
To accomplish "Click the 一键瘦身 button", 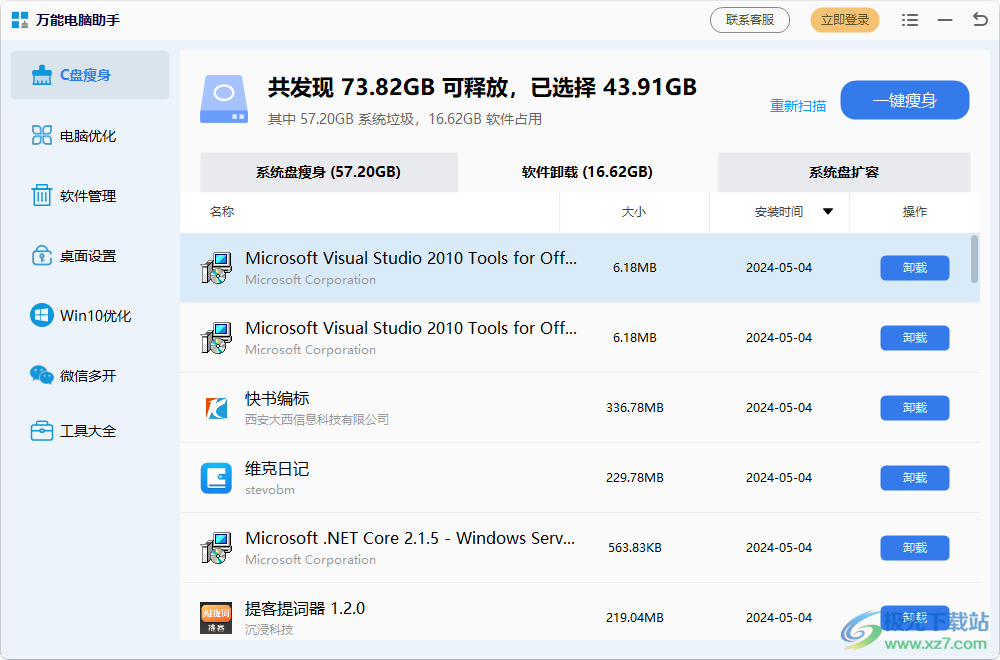I will (904, 100).
